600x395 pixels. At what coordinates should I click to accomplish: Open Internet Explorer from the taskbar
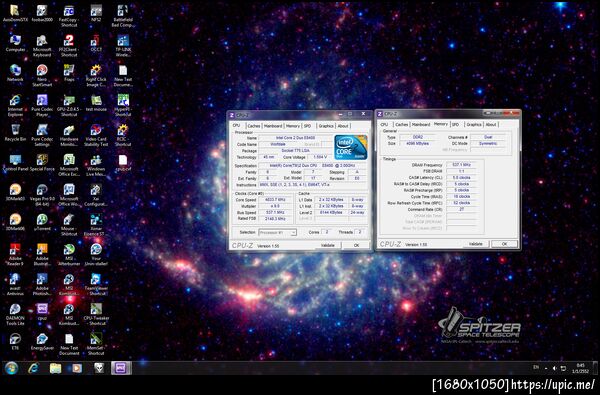click(x=34, y=368)
